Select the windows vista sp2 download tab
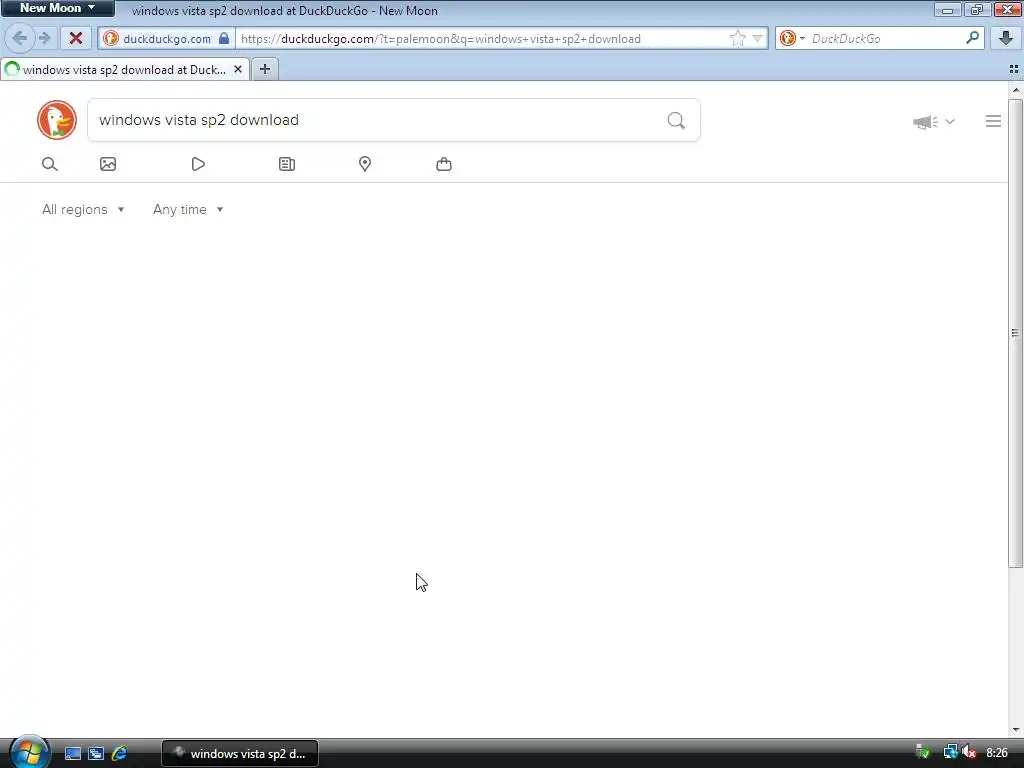The height and width of the screenshot is (768, 1024). click(x=124, y=69)
